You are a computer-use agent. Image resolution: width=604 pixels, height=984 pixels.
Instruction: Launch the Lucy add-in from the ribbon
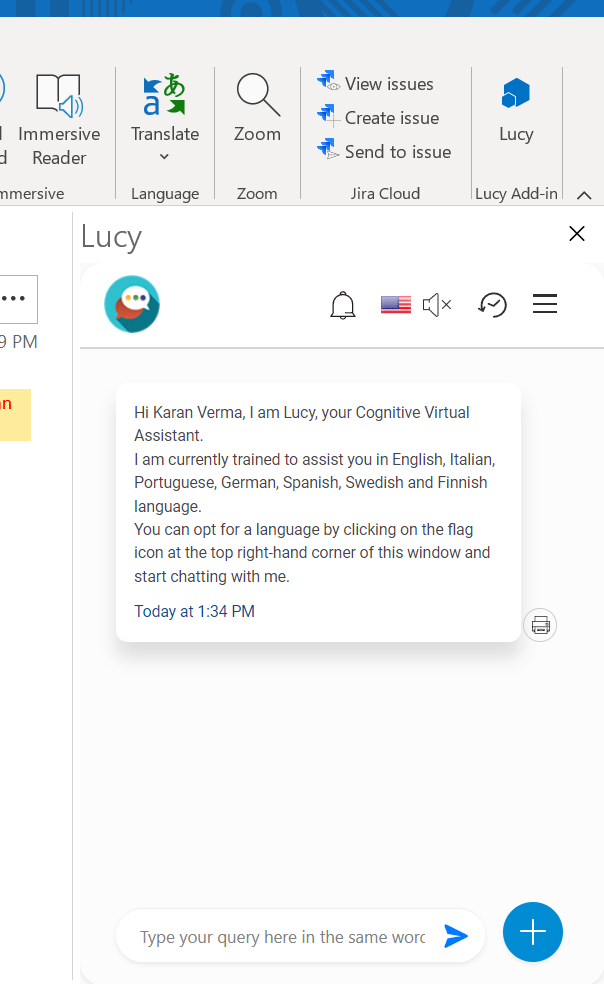click(516, 108)
